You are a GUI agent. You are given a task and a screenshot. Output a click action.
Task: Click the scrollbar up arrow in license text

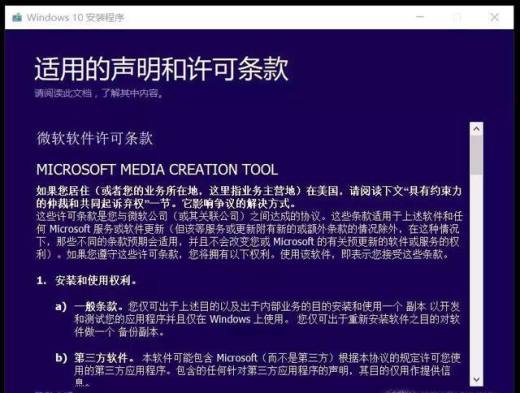click(476, 129)
